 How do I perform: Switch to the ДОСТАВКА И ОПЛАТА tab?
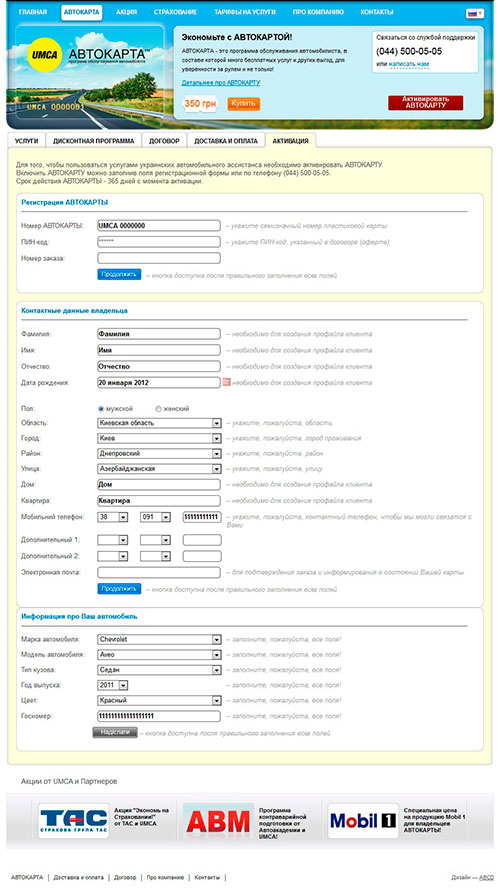point(226,141)
